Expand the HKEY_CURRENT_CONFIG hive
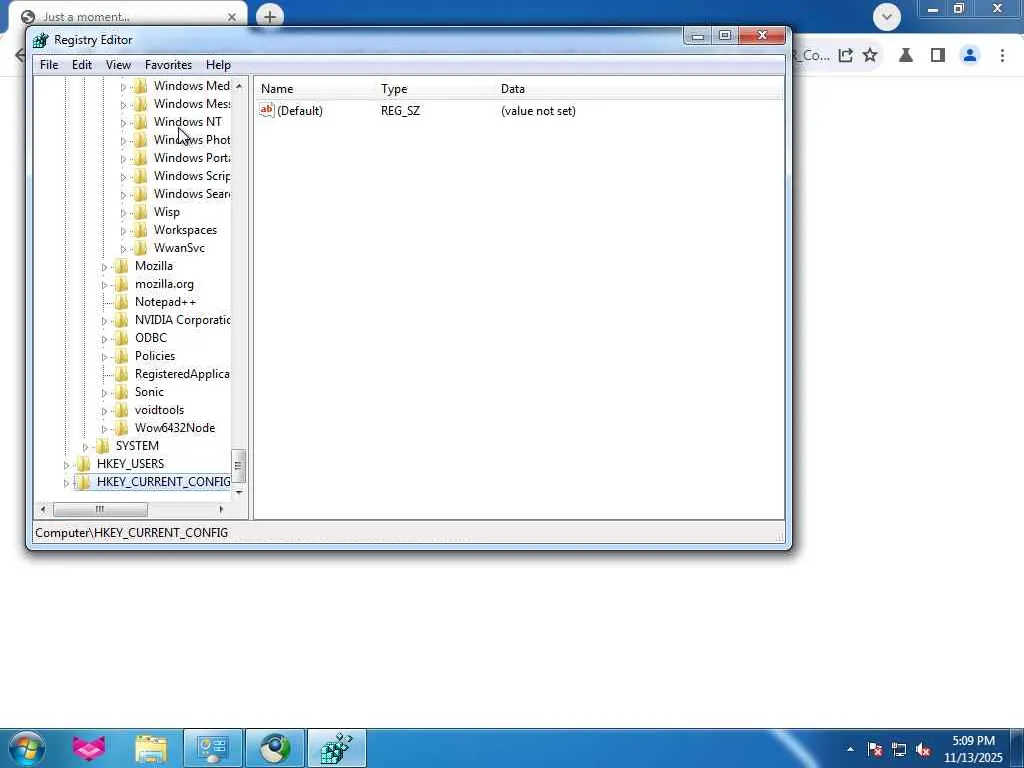 pos(66,483)
